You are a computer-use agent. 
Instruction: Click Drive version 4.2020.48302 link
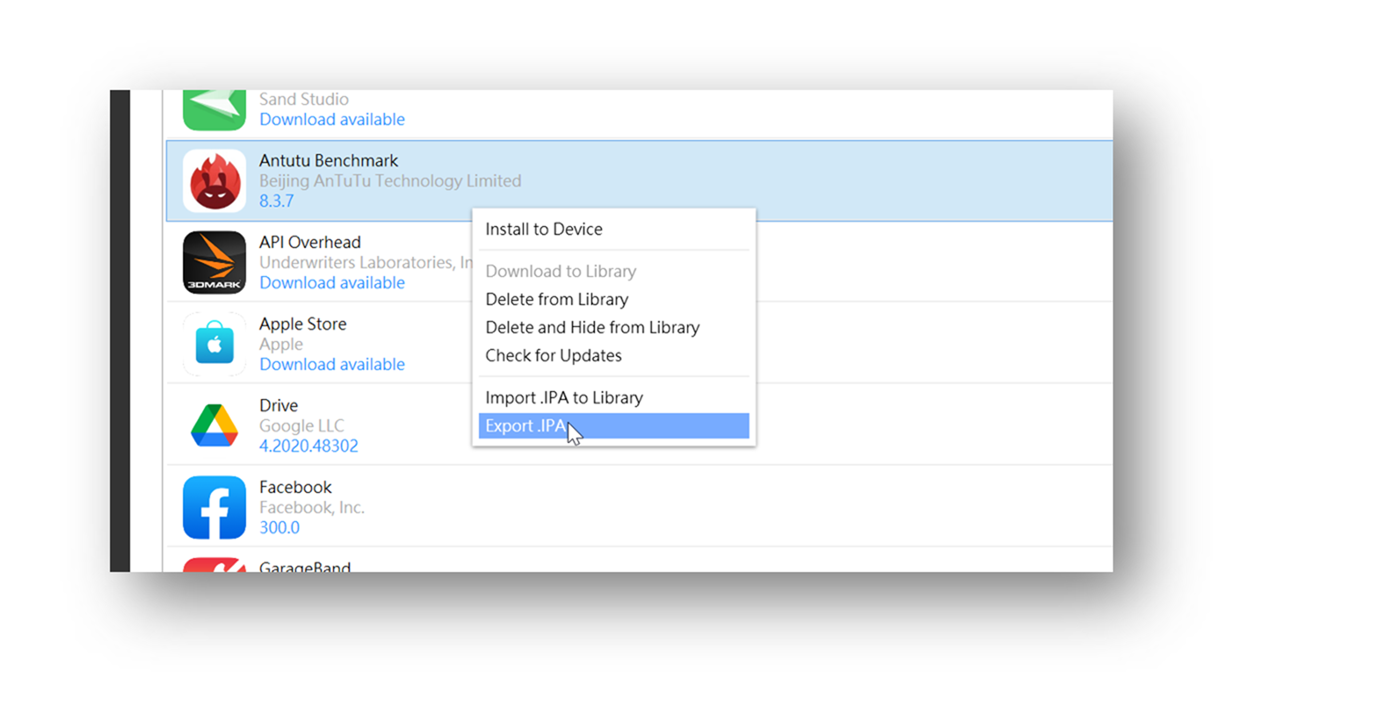click(308, 446)
